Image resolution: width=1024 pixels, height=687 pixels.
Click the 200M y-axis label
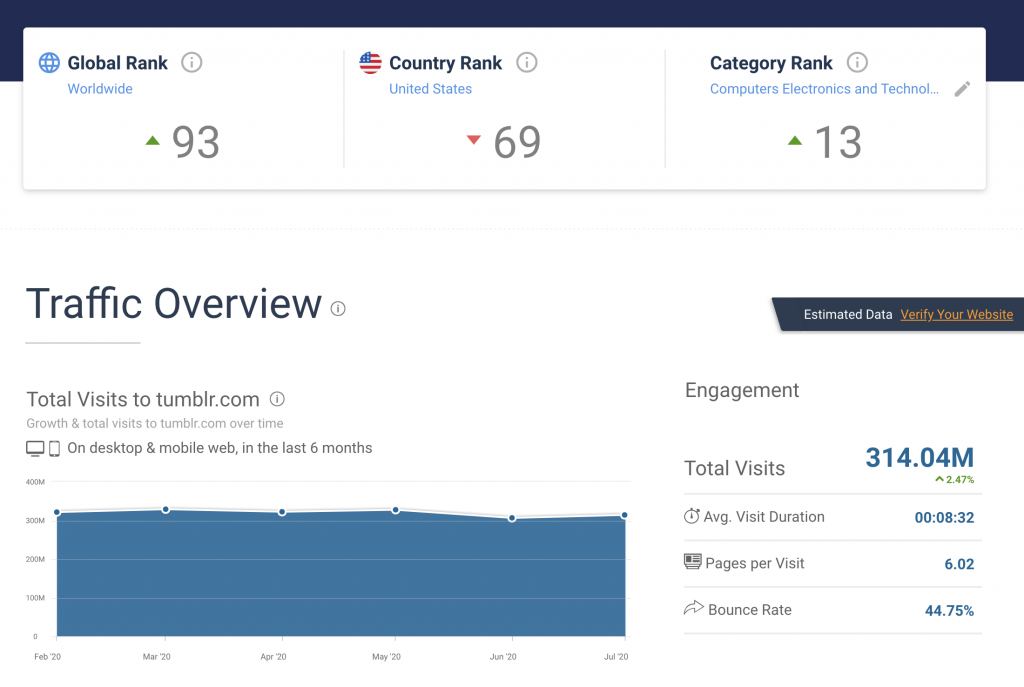pyautogui.click(x=35, y=559)
